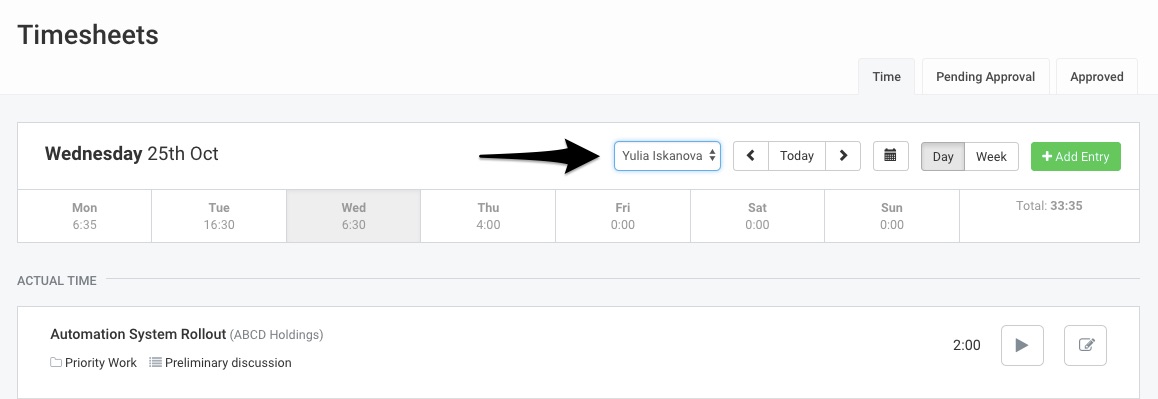
Task: Go to previous day with left arrow
Action: click(x=750, y=156)
